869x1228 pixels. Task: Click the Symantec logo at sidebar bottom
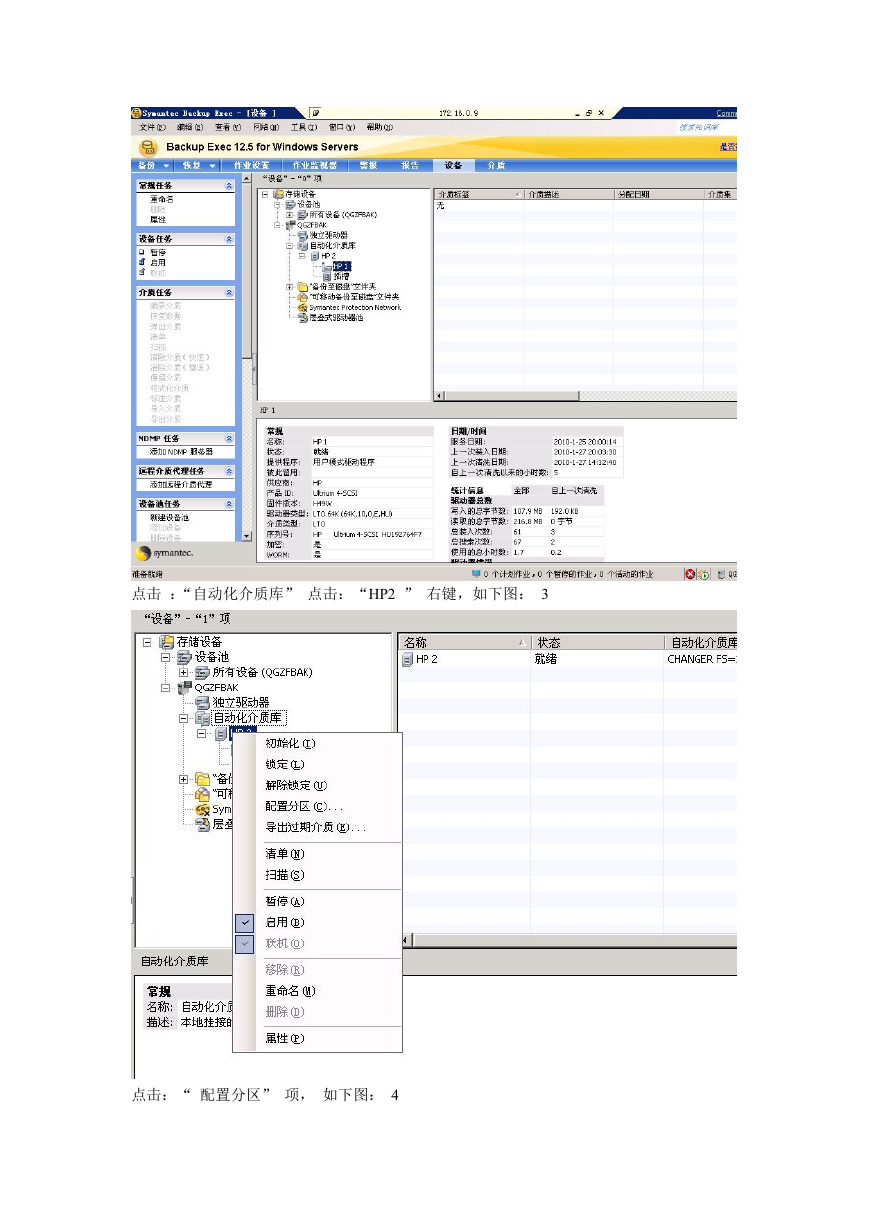click(x=165, y=553)
